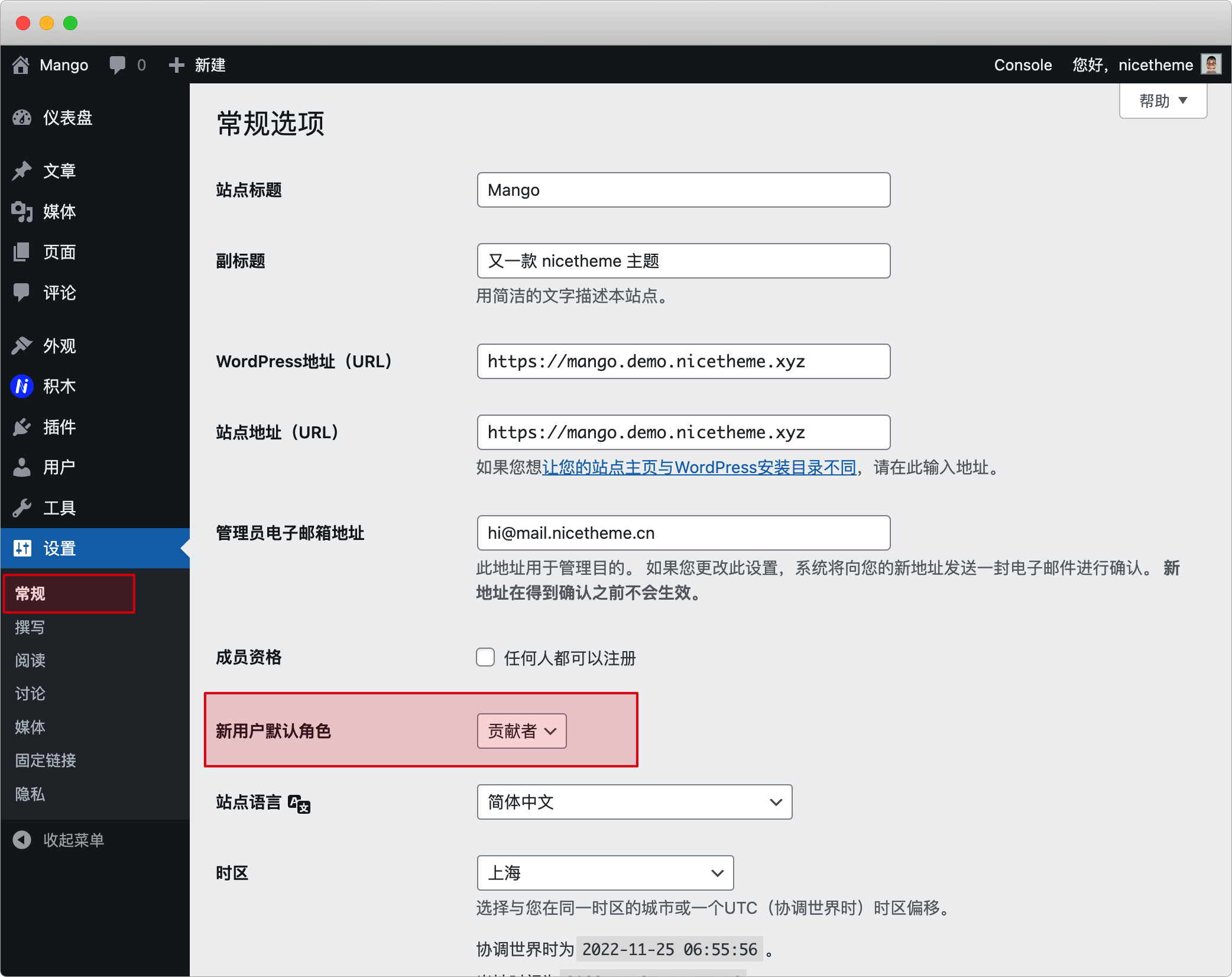Image resolution: width=1232 pixels, height=977 pixels.
Task: Click the 积木 blue N icon
Action: [x=22, y=386]
